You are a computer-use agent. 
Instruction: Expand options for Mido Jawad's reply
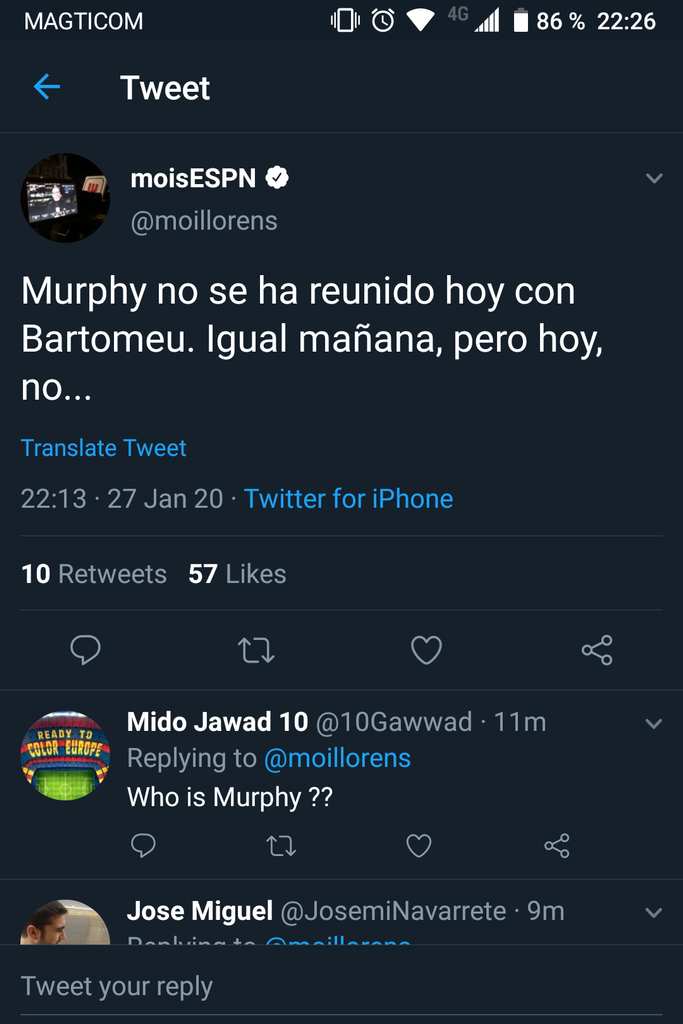[x=654, y=723]
